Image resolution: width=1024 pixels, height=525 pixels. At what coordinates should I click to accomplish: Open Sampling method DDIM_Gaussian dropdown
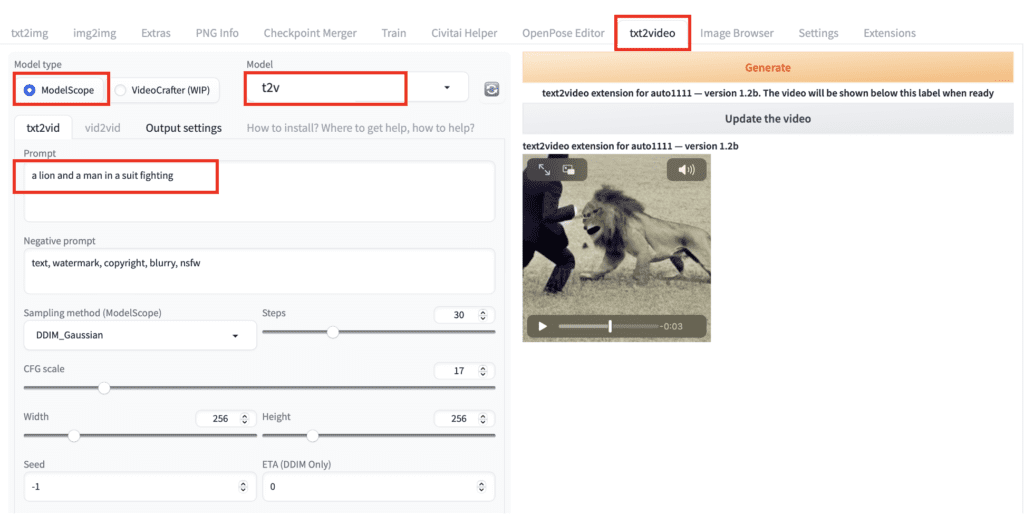pos(140,335)
